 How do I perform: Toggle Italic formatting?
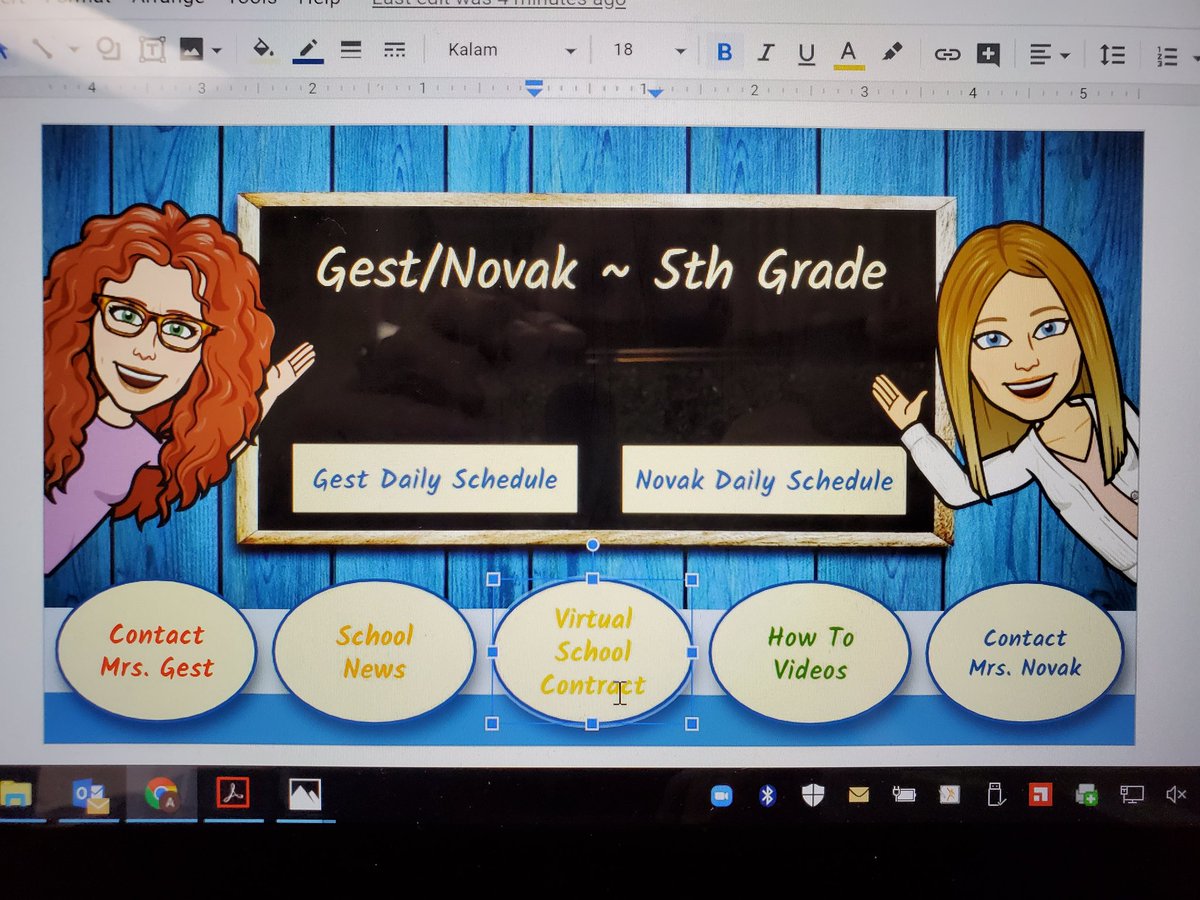coord(766,52)
